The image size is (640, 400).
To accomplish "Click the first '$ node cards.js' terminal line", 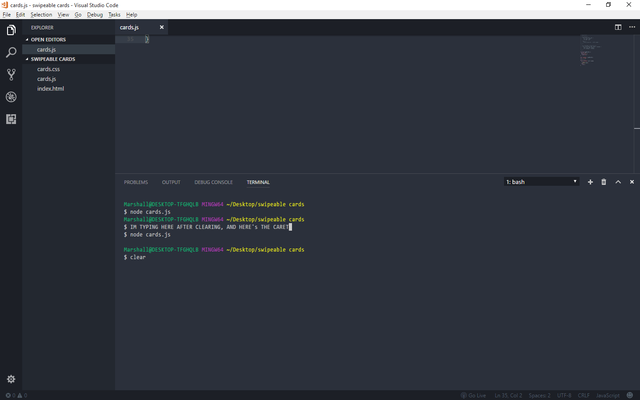I will pos(147,212).
